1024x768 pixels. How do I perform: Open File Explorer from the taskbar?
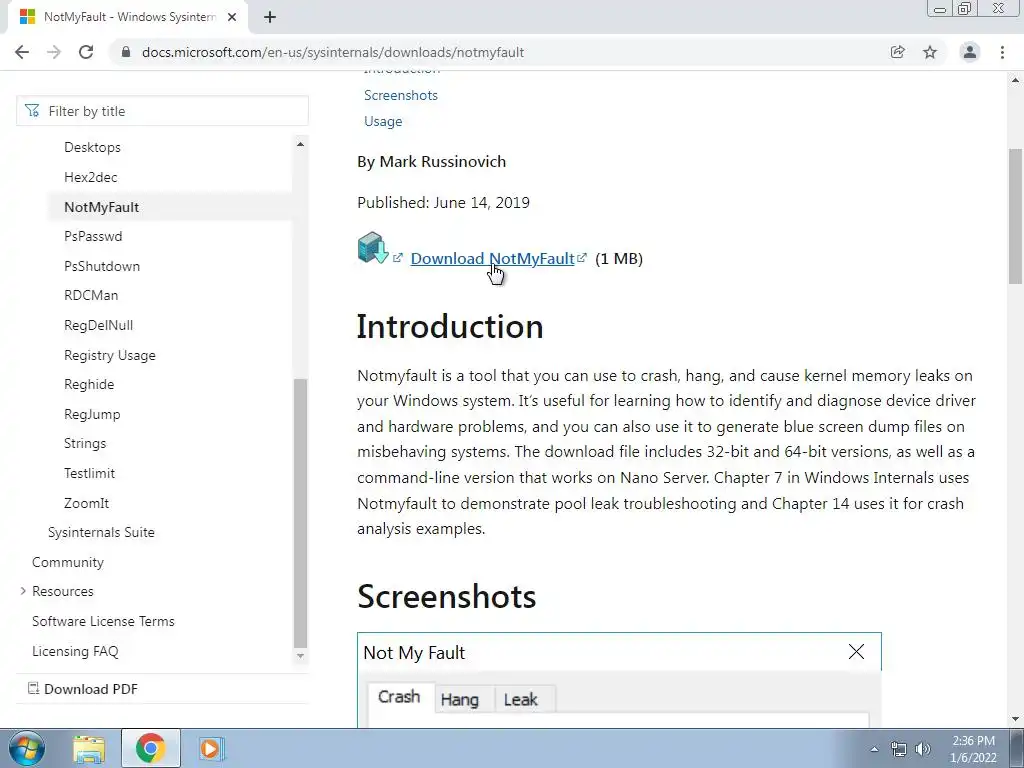click(x=89, y=749)
